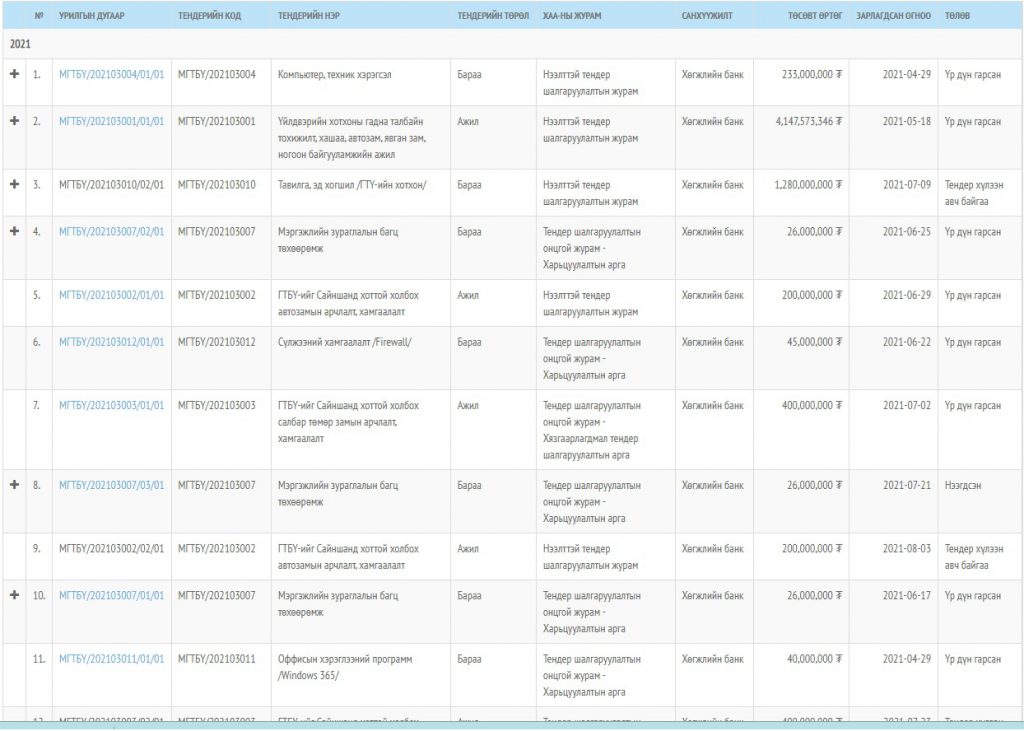Open invitation link МГТБУ/202103007/01/01
The width and height of the screenshot is (1024, 731).
(112, 596)
